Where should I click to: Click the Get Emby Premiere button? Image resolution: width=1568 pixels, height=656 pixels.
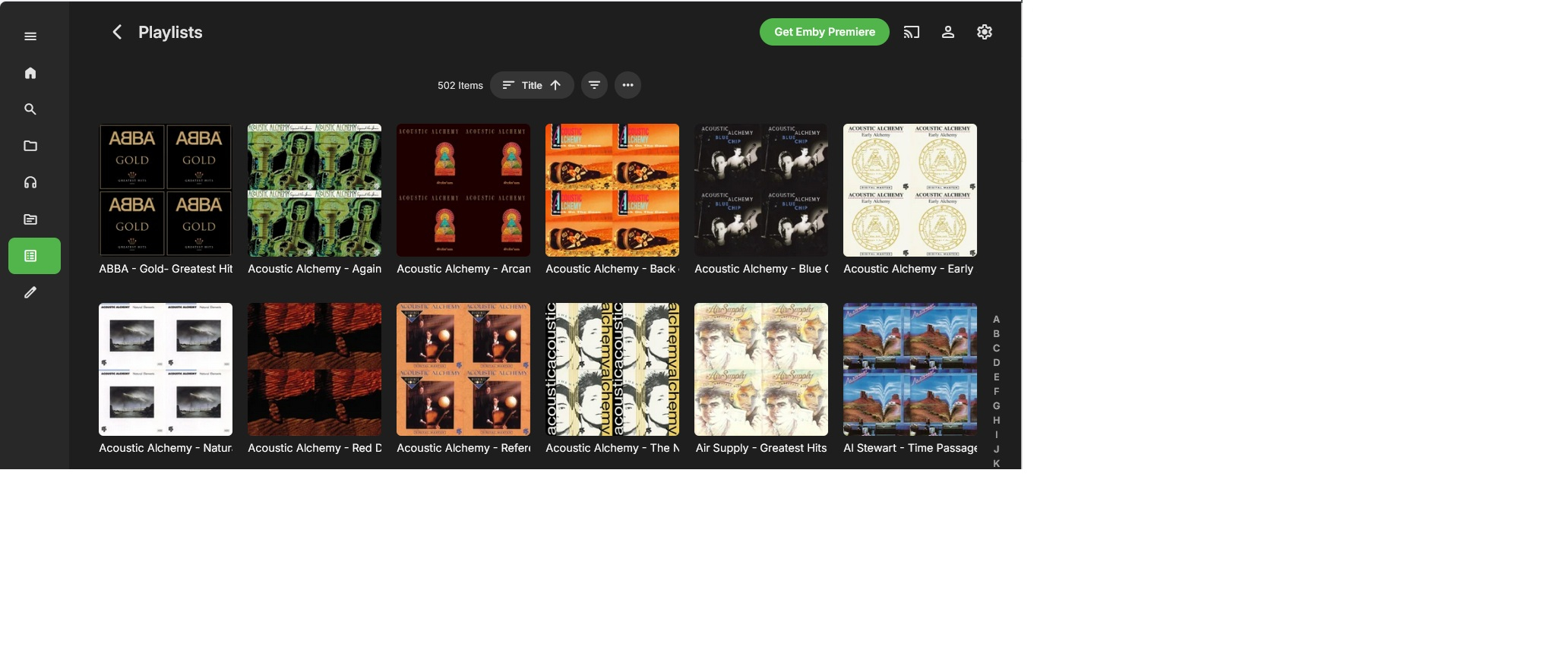[824, 32]
